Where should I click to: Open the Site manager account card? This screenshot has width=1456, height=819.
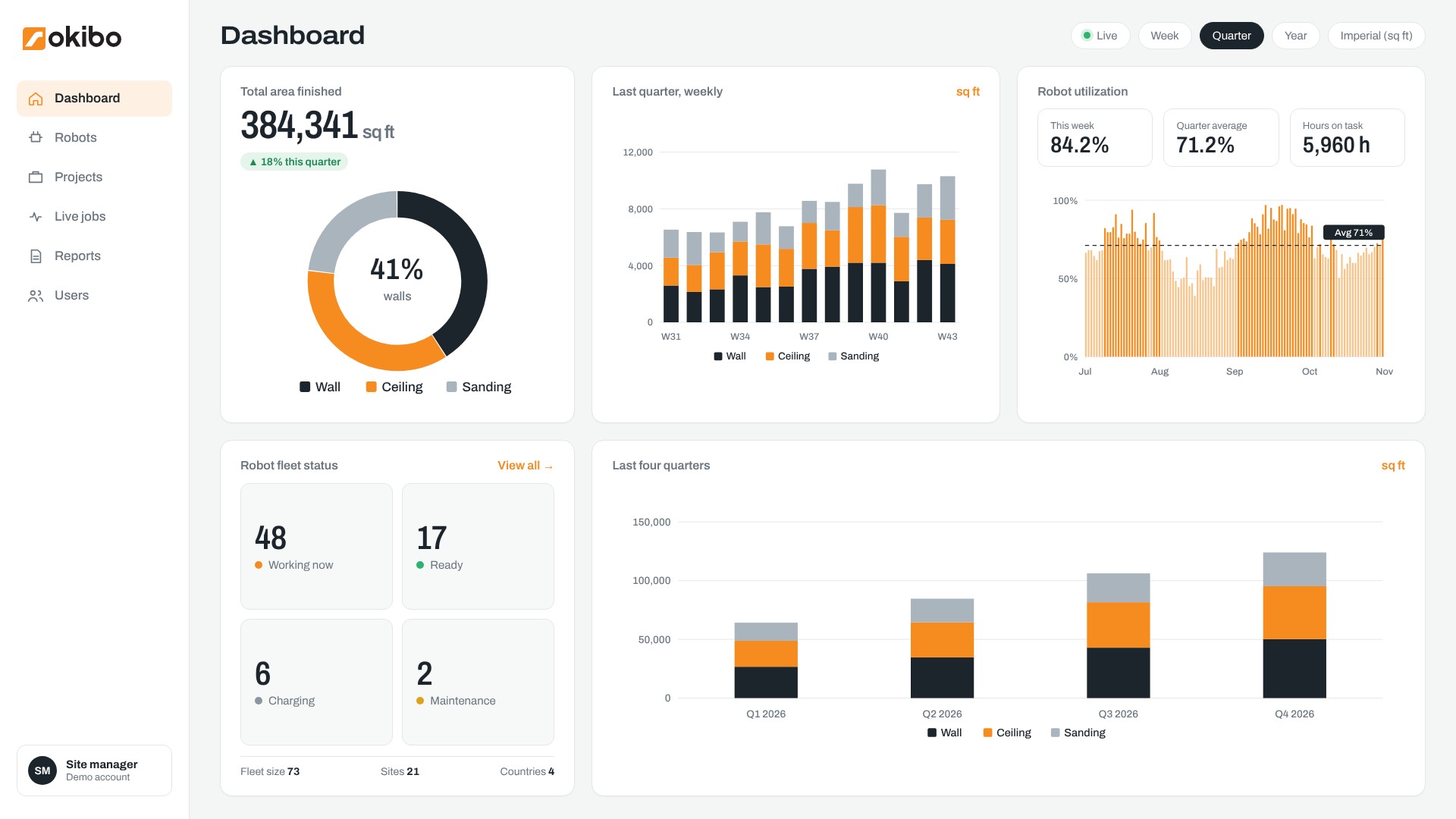coord(94,770)
